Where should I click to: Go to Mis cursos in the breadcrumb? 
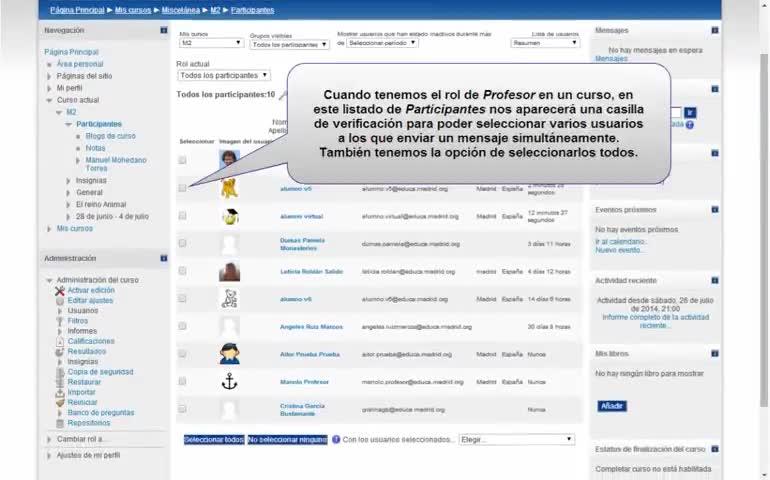[133, 10]
